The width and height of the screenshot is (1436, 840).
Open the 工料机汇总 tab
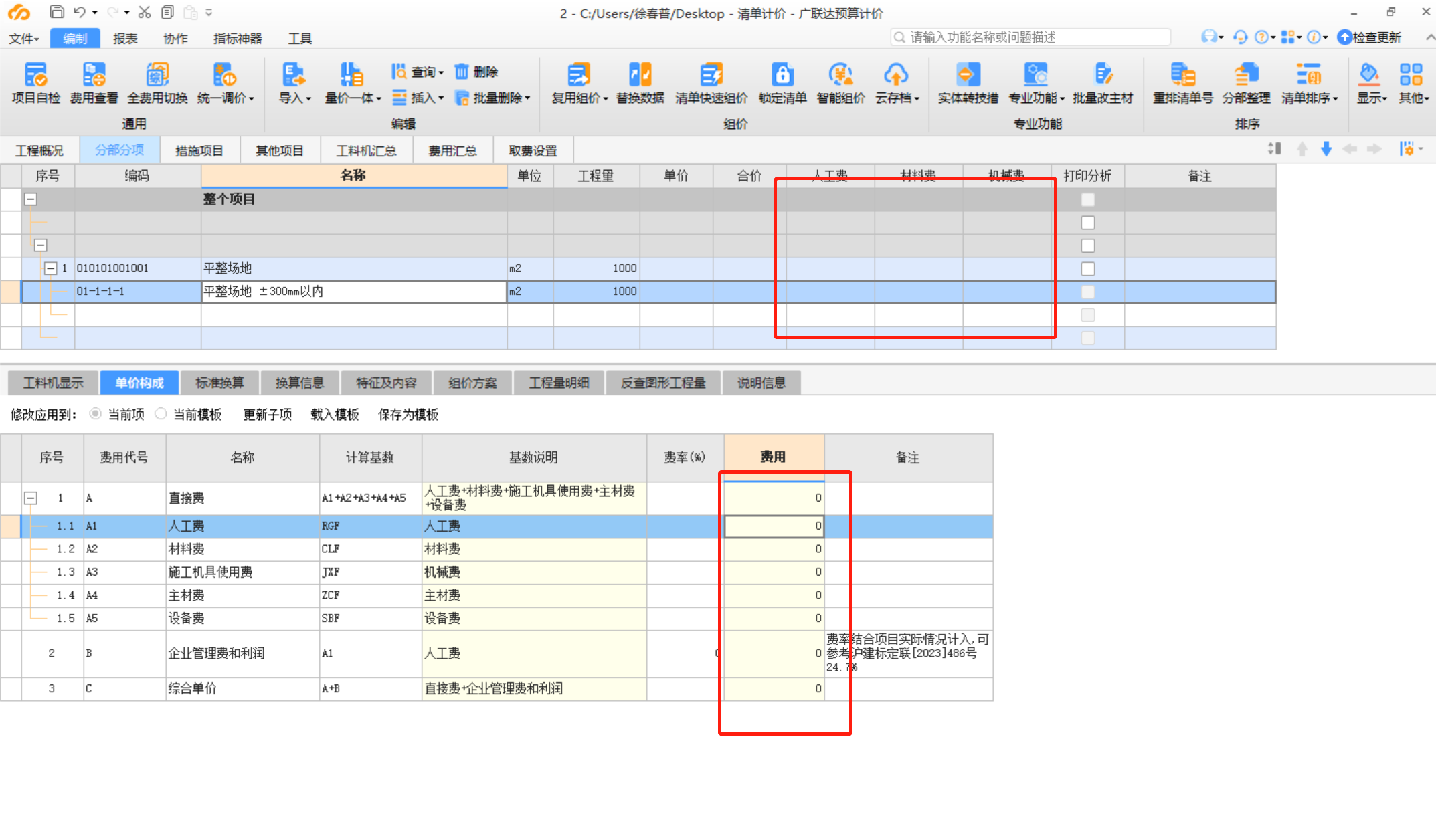point(366,150)
